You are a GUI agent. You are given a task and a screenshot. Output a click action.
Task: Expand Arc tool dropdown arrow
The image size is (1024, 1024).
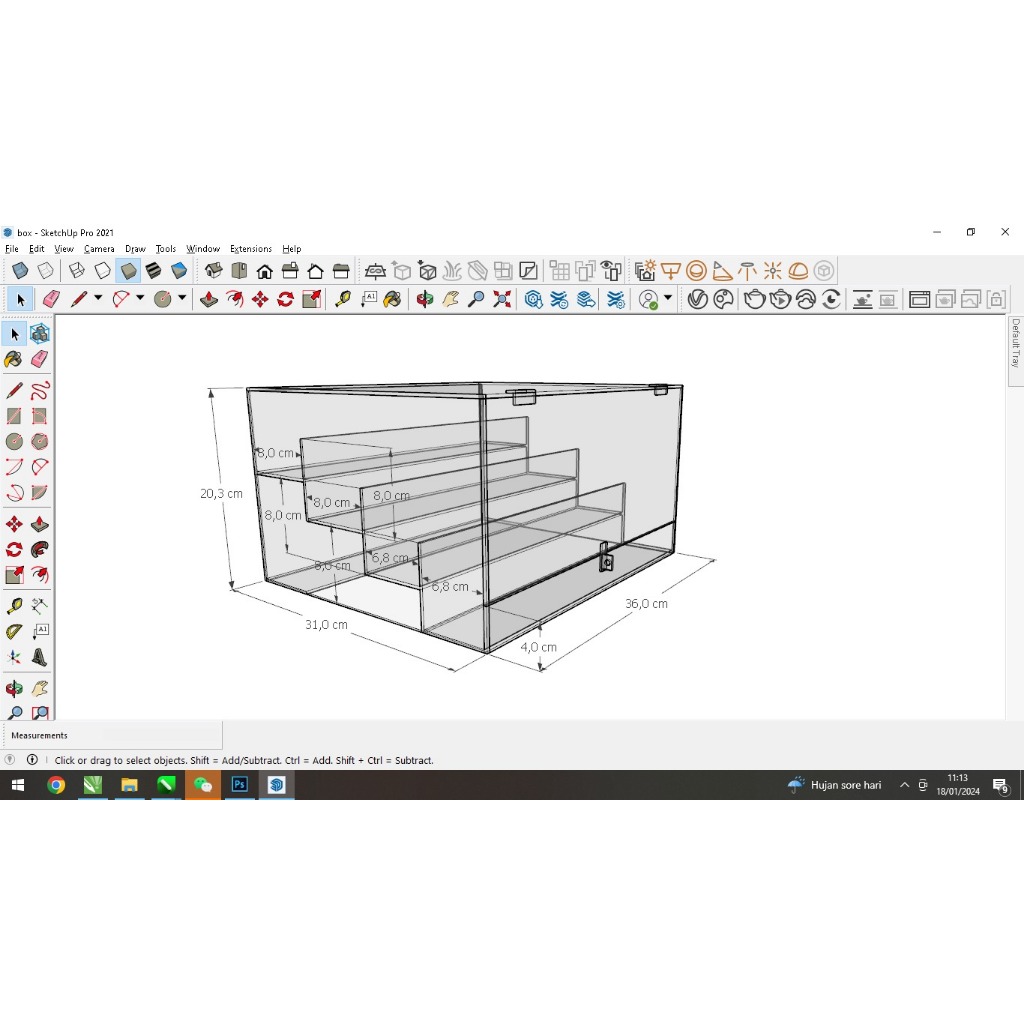[140, 298]
